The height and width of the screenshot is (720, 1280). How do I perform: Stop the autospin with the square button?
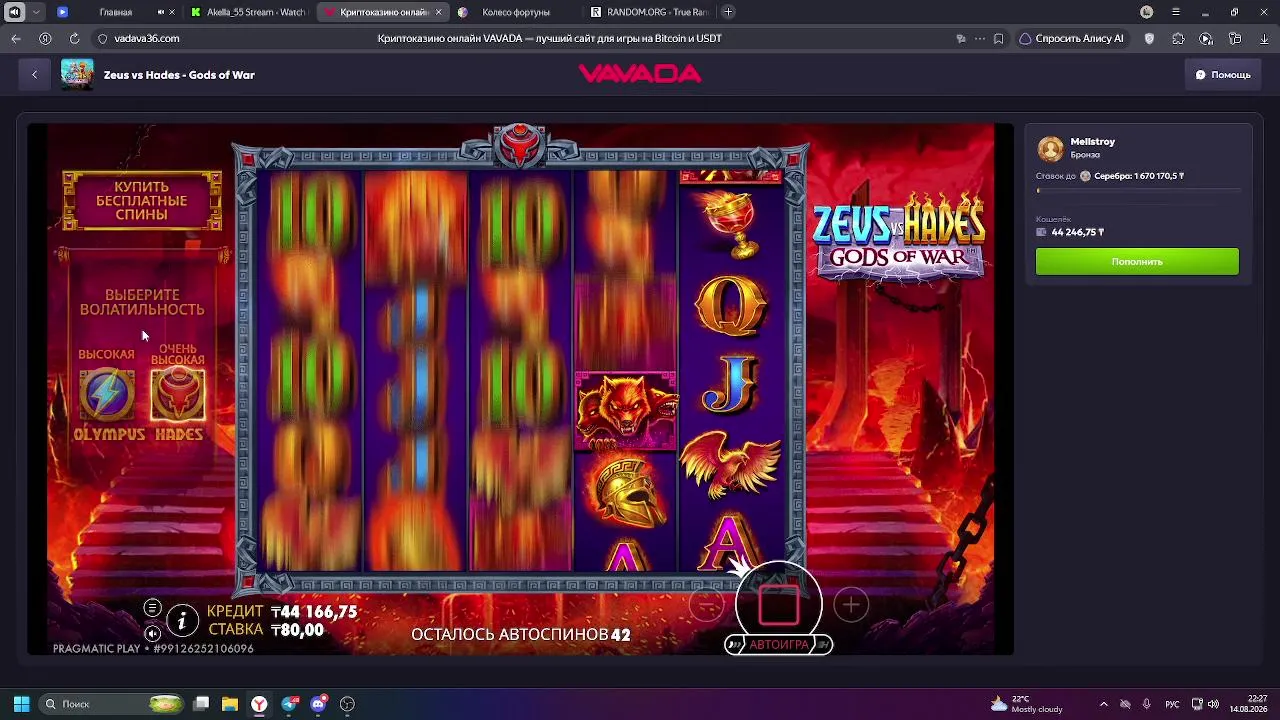(x=779, y=604)
